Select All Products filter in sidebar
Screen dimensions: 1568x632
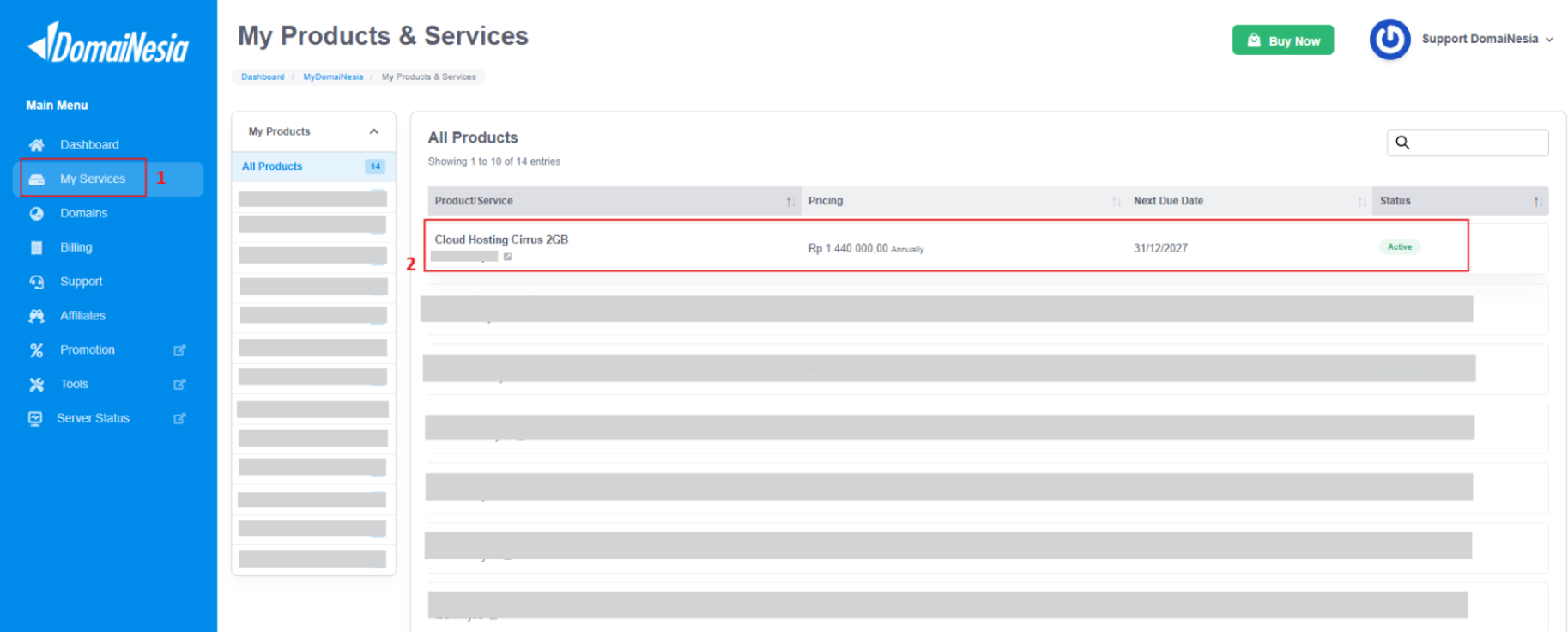pyautogui.click(x=273, y=167)
